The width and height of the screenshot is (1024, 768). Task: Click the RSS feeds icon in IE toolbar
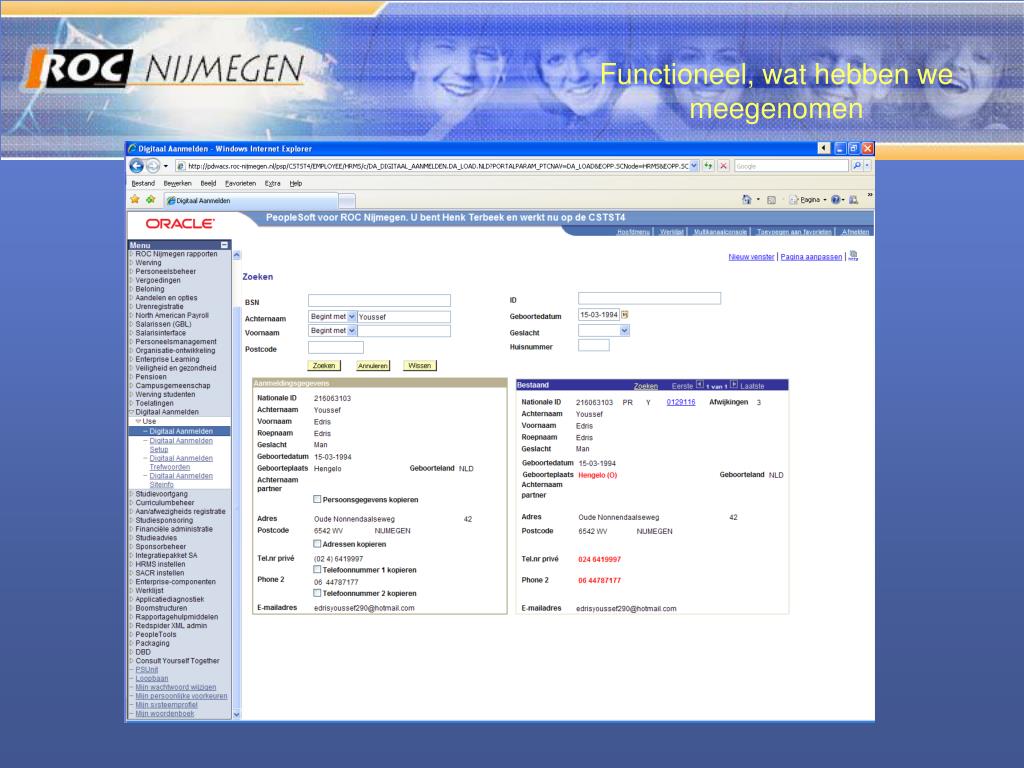771,200
